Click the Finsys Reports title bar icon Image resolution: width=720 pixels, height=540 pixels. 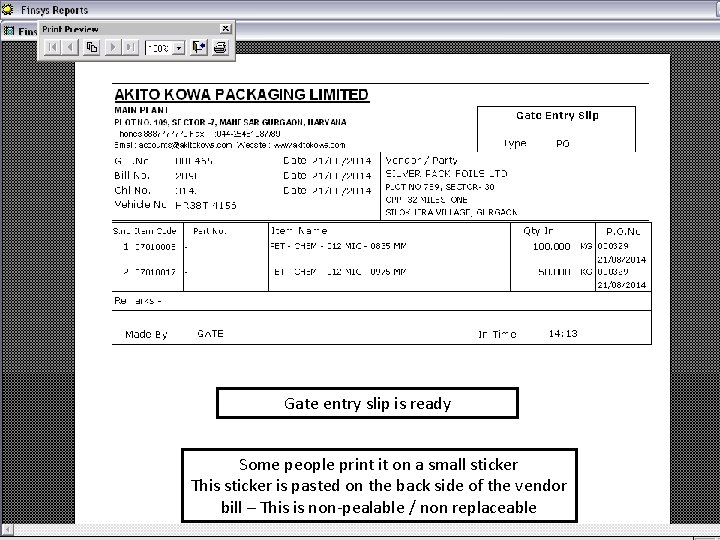[x=8, y=9]
